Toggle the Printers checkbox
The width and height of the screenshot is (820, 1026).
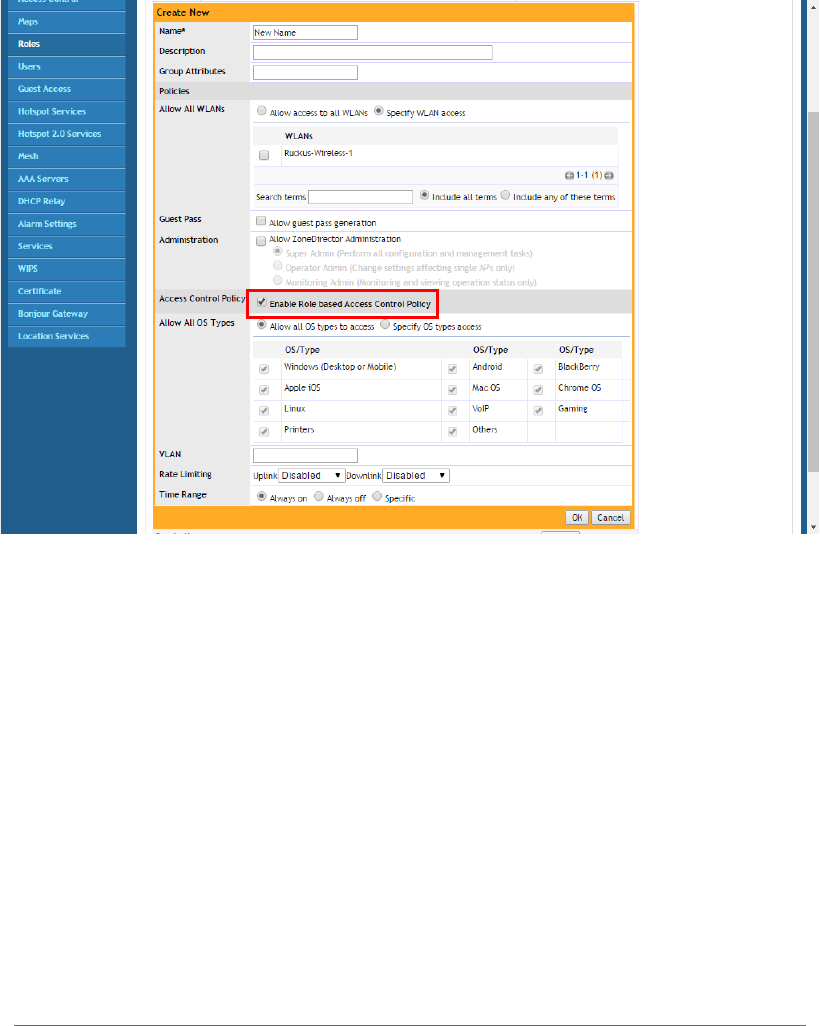tap(264, 432)
